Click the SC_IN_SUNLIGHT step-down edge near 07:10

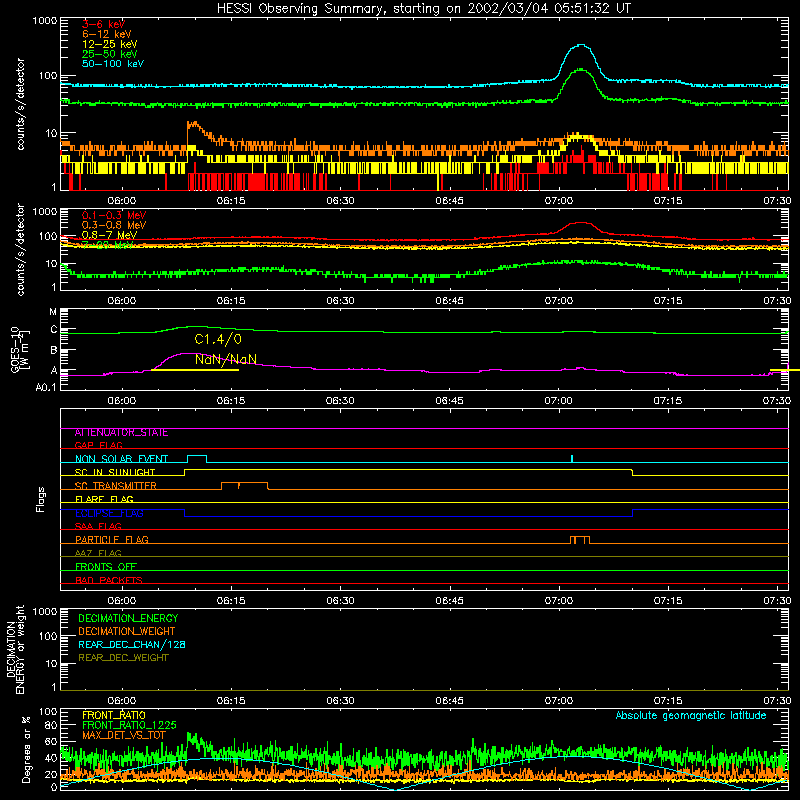[x=633, y=472]
